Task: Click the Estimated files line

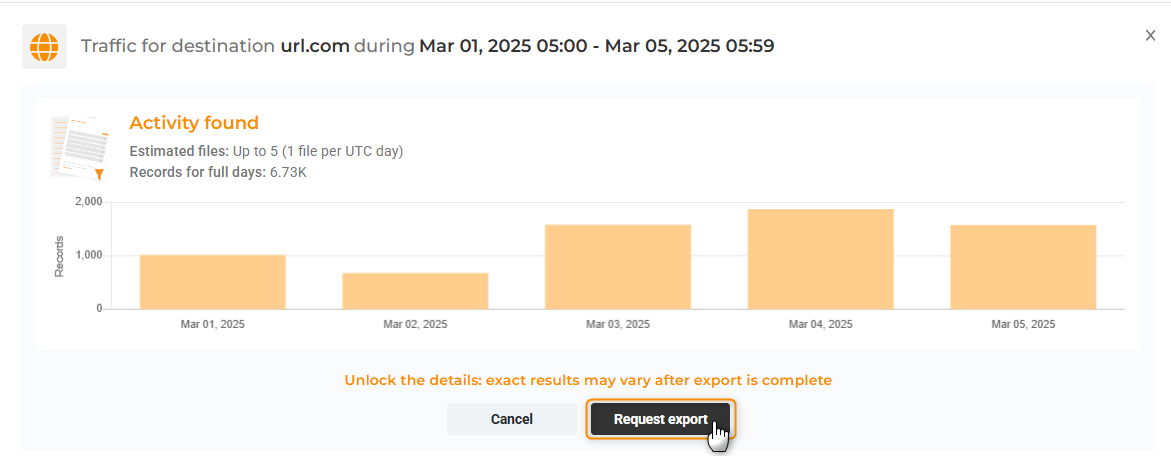Action: [266, 151]
